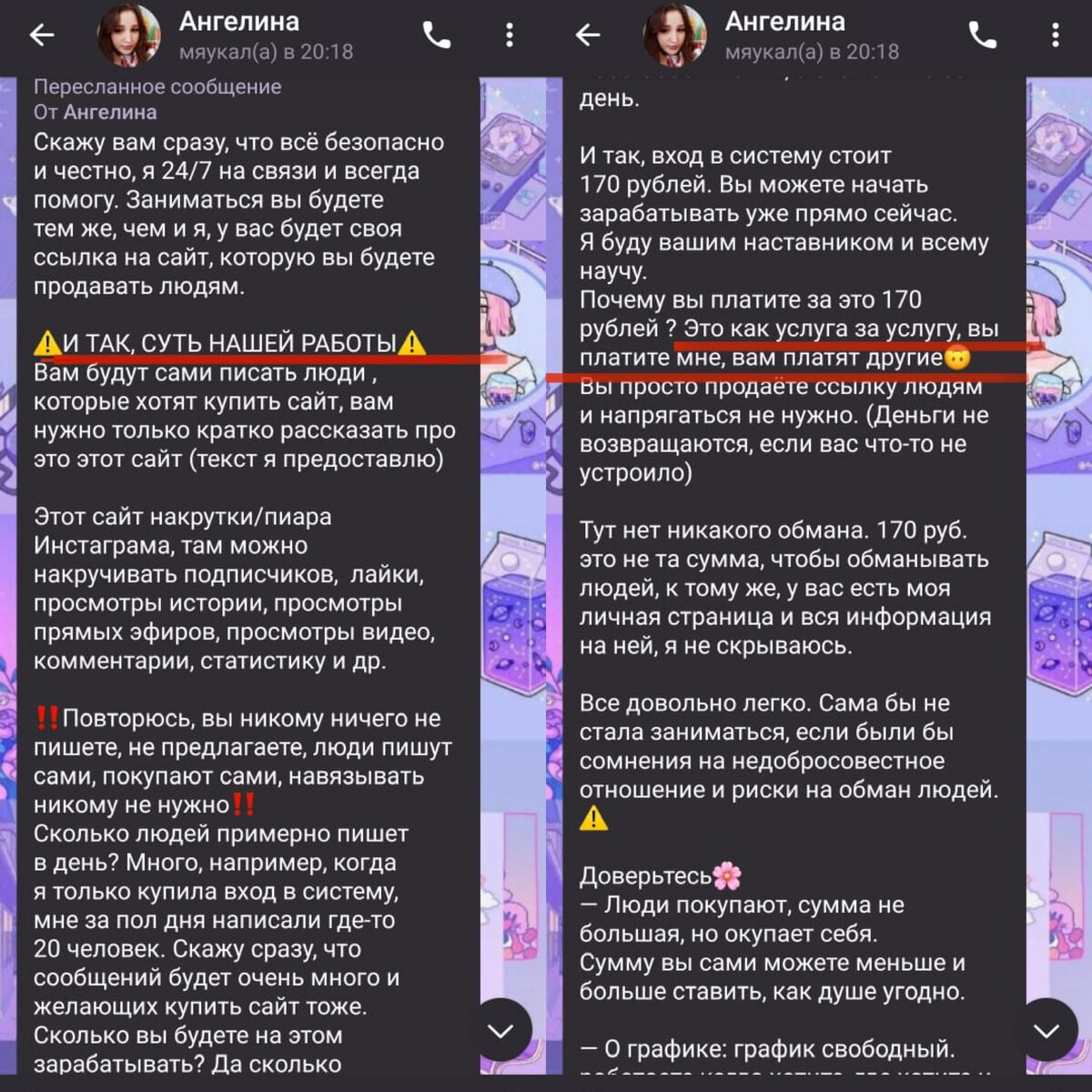Open contact name Ангелина in right header
The width and height of the screenshot is (1092, 1092).
click(x=784, y=22)
